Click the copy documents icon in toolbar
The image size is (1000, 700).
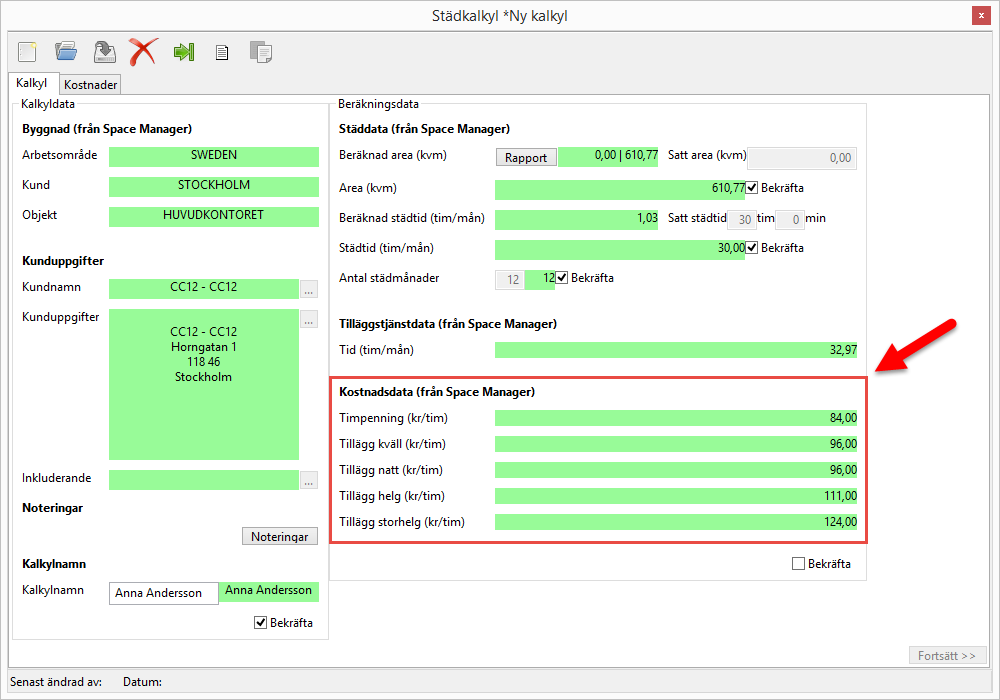[261, 52]
